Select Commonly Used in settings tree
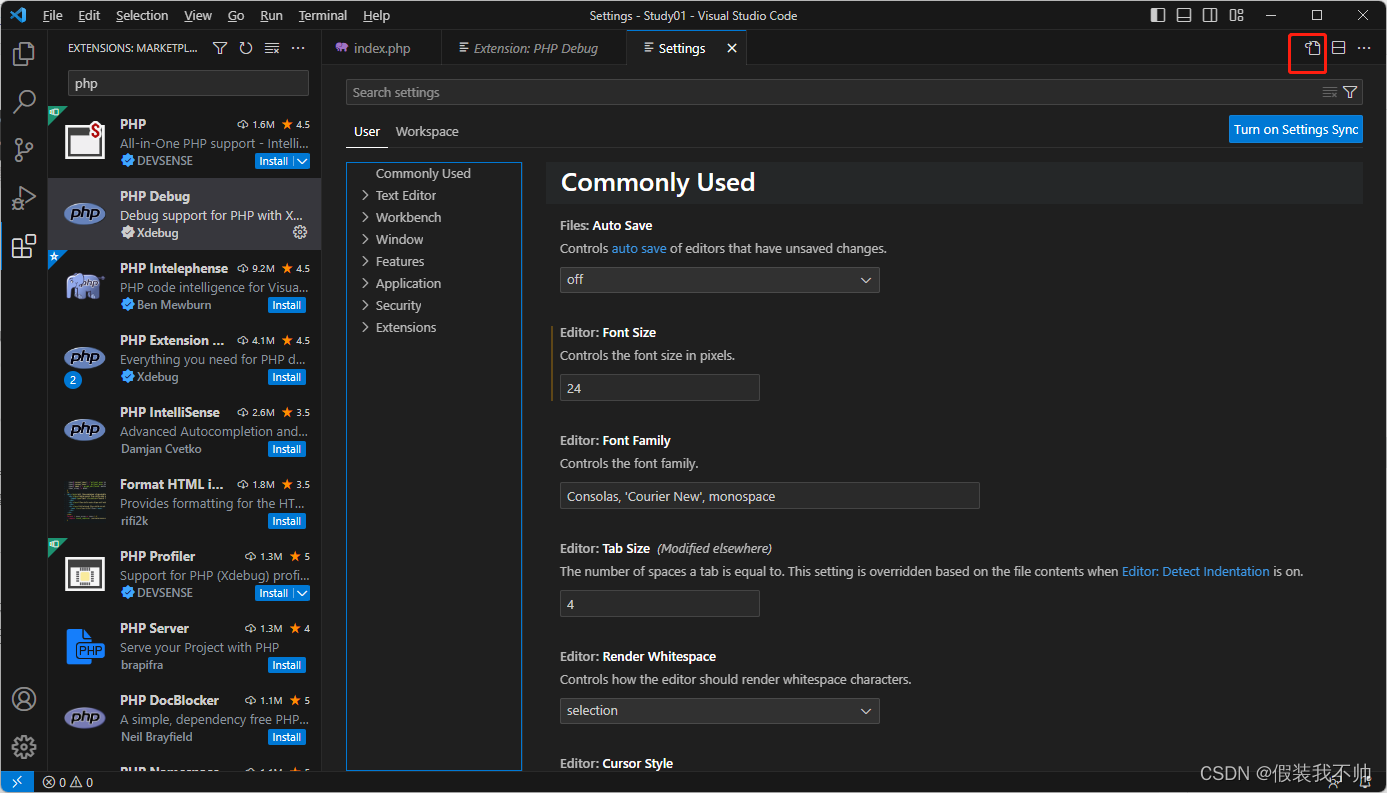The width and height of the screenshot is (1387, 793). tap(423, 173)
